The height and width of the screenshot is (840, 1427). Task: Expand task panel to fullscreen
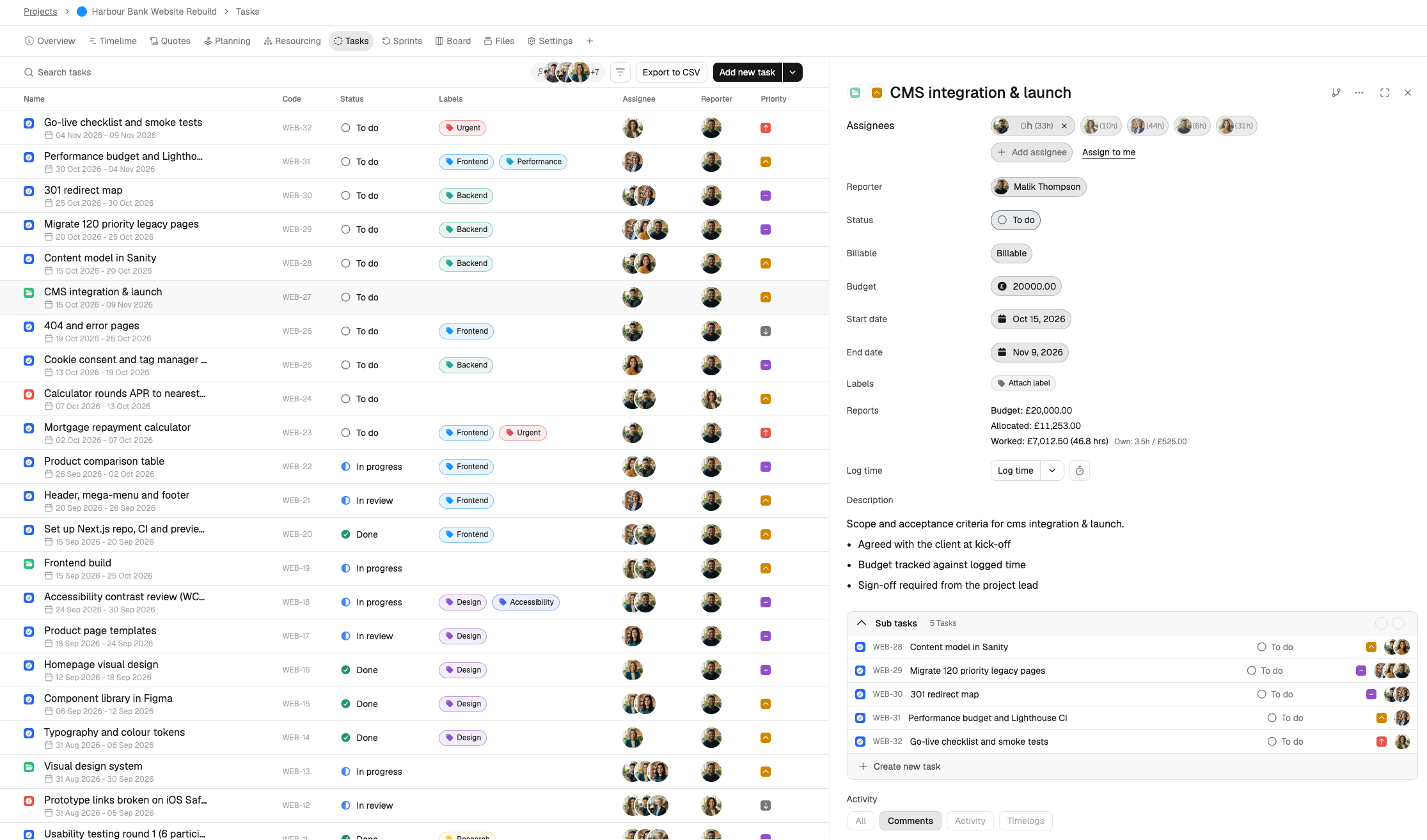click(x=1385, y=93)
